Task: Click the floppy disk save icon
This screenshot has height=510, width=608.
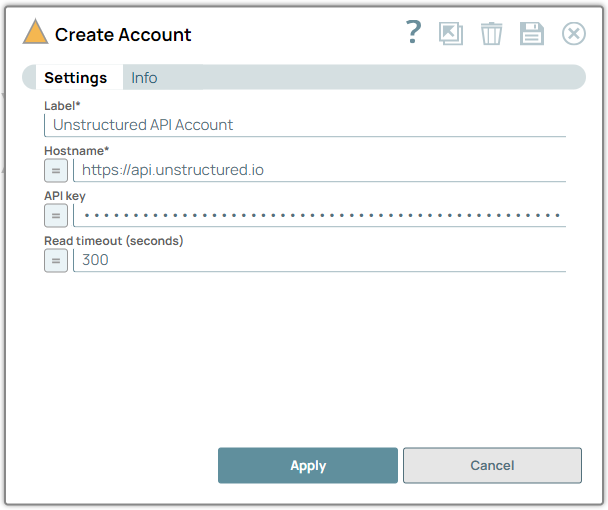Action: pyautogui.click(x=532, y=34)
